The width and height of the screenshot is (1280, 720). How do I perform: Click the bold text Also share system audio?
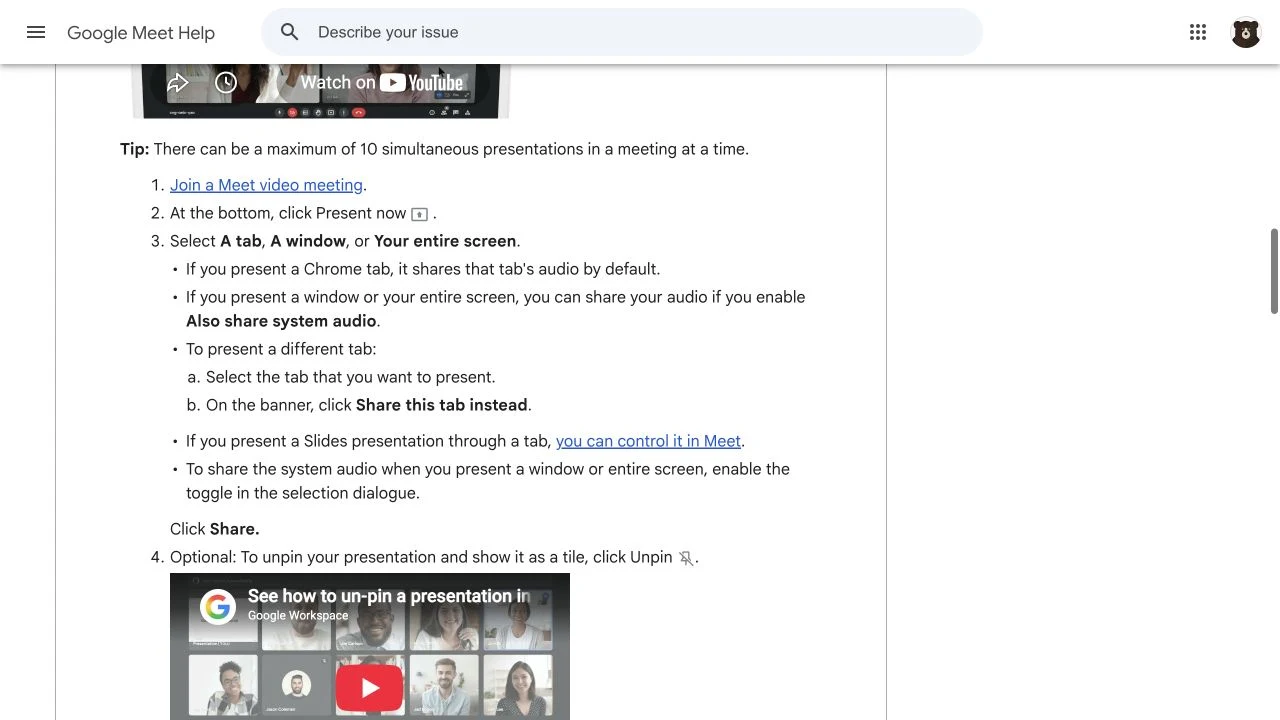pyautogui.click(x=281, y=321)
